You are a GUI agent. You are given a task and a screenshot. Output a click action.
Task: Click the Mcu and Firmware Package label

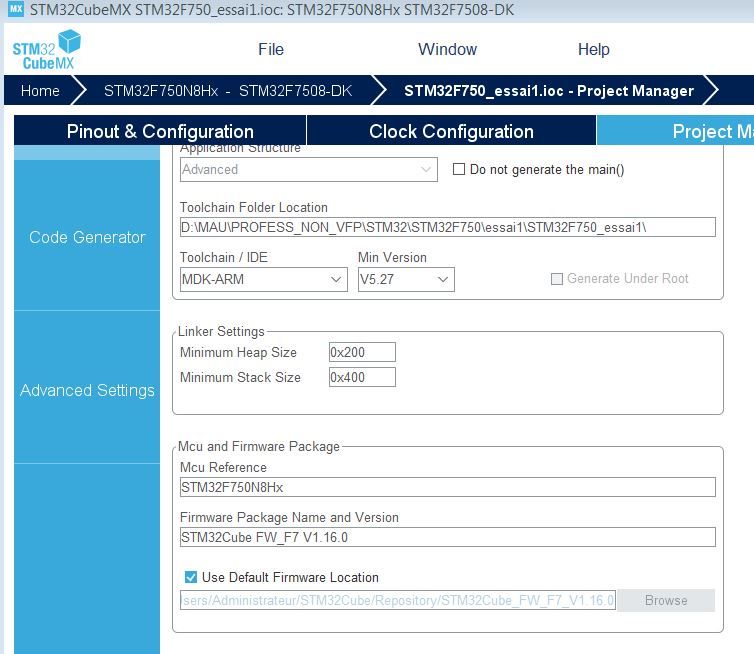pos(259,446)
